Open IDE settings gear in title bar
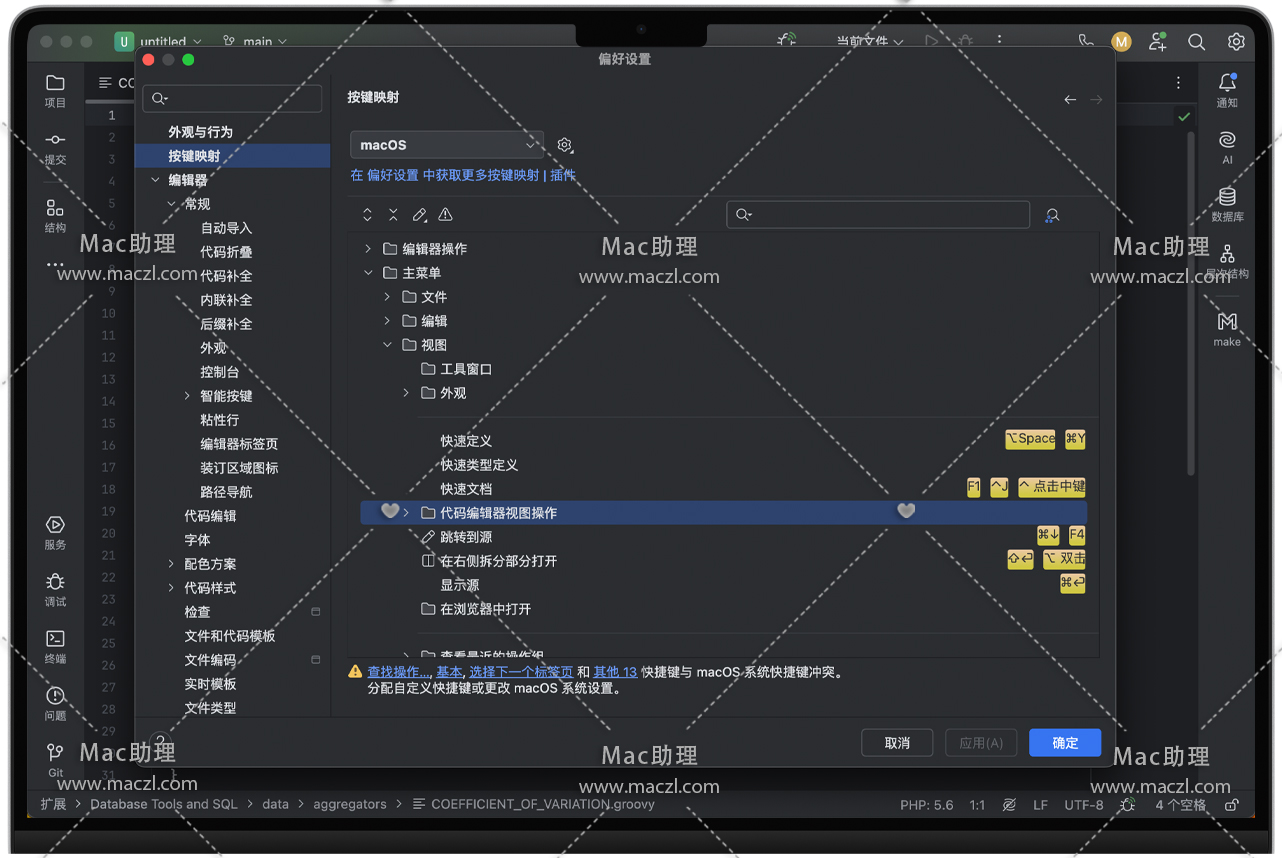The height and width of the screenshot is (858, 1282). tap(1236, 42)
